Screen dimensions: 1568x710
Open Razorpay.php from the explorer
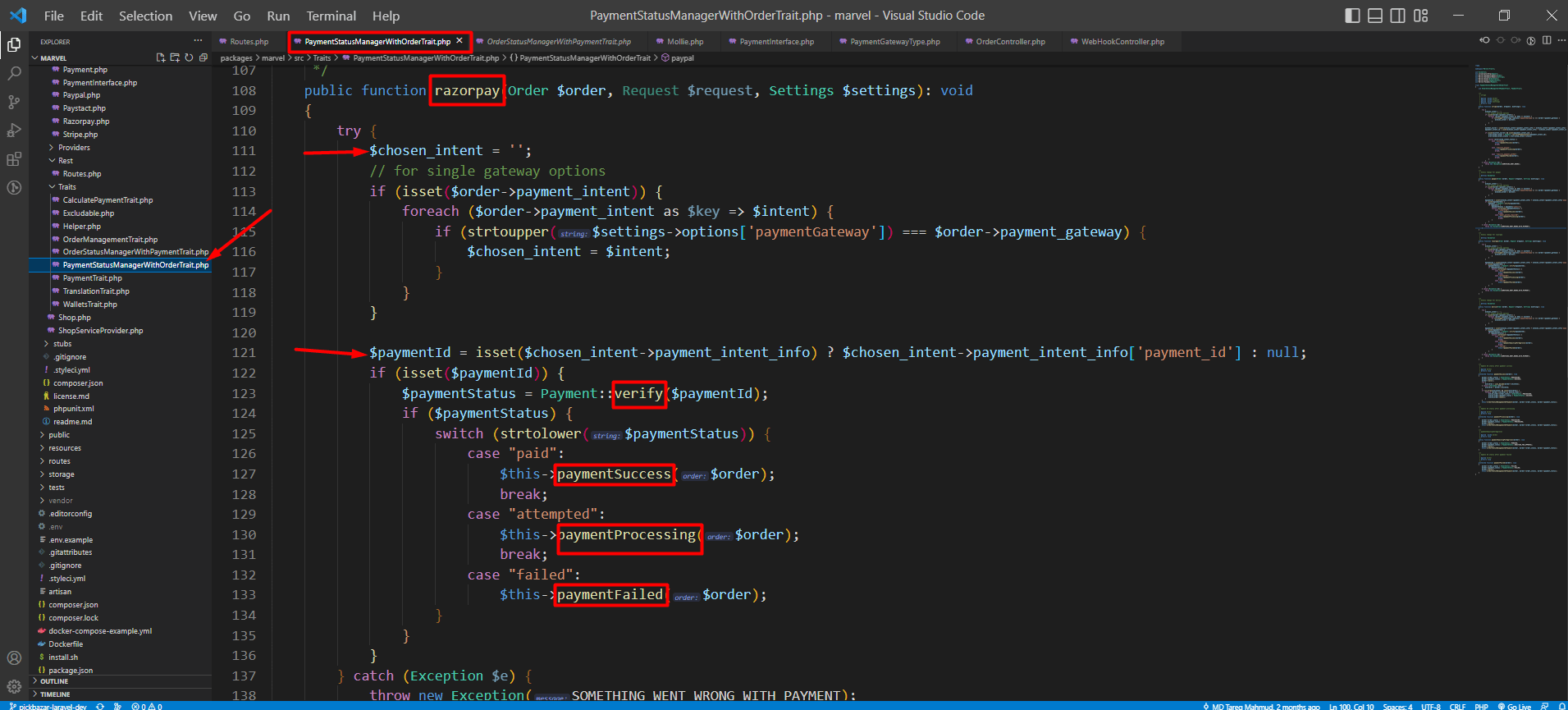(x=85, y=121)
